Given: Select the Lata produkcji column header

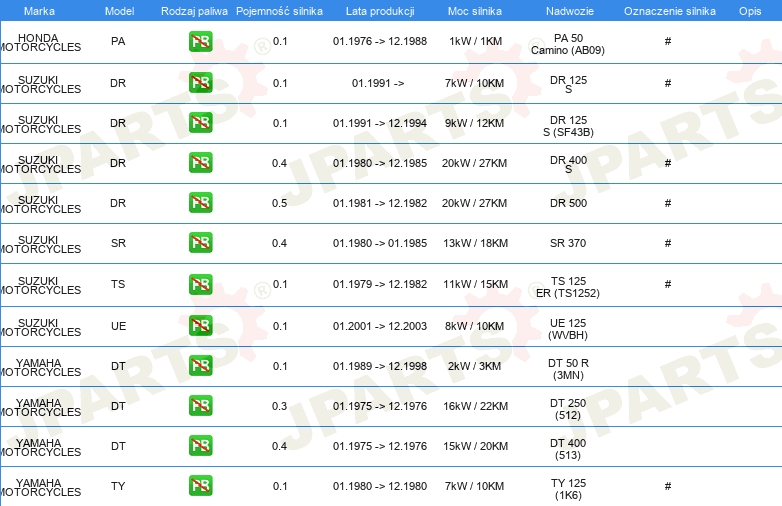Looking at the screenshot, I should click(x=380, y=11).
